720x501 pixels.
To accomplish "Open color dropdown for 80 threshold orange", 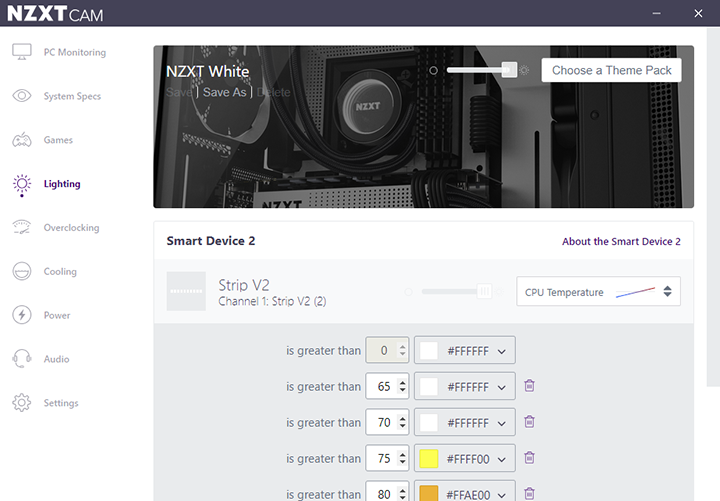I will (465, 493).
